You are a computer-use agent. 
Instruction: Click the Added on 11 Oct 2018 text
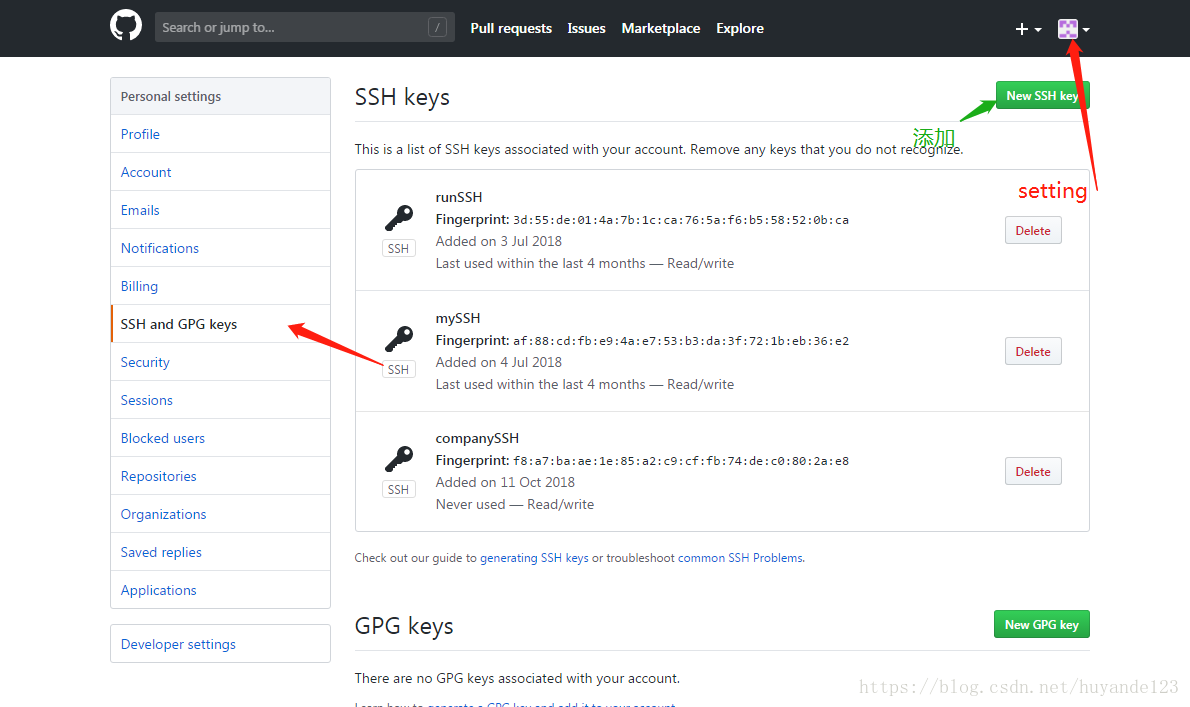[505, 482]
